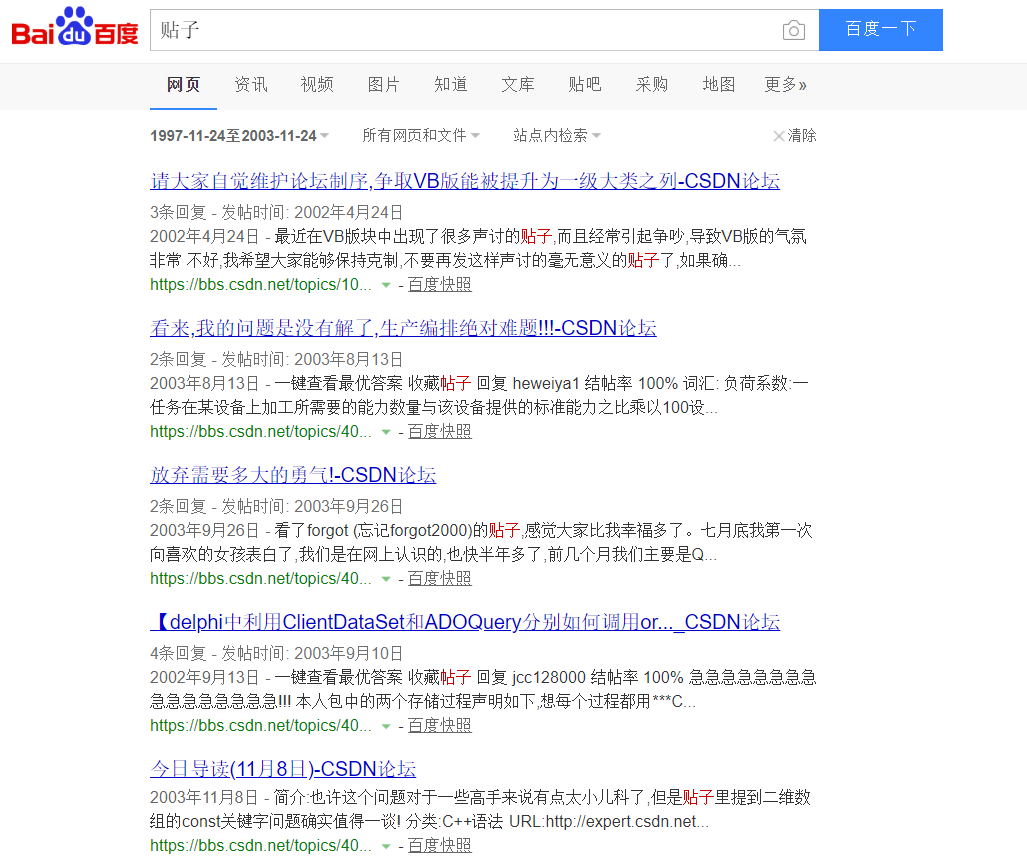Open 百度快照 for the third result
Image resolution: width=1027 pixels, height=866 pixels.
(439, 579)
